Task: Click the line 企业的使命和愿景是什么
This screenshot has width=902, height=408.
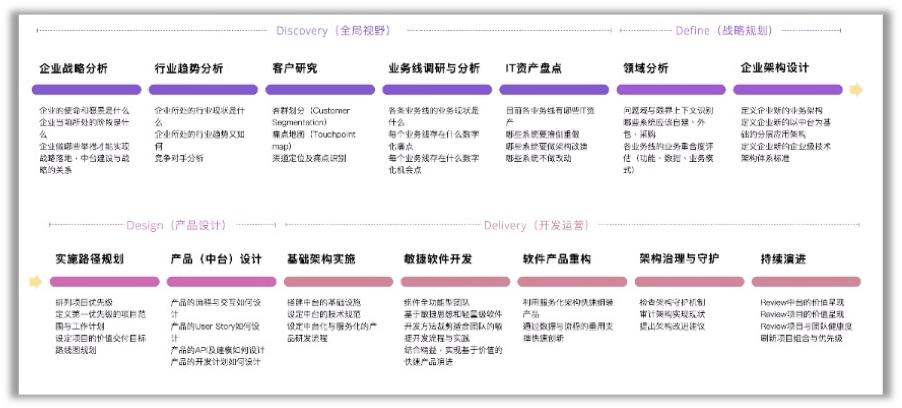Action: (x=84, y=110)
